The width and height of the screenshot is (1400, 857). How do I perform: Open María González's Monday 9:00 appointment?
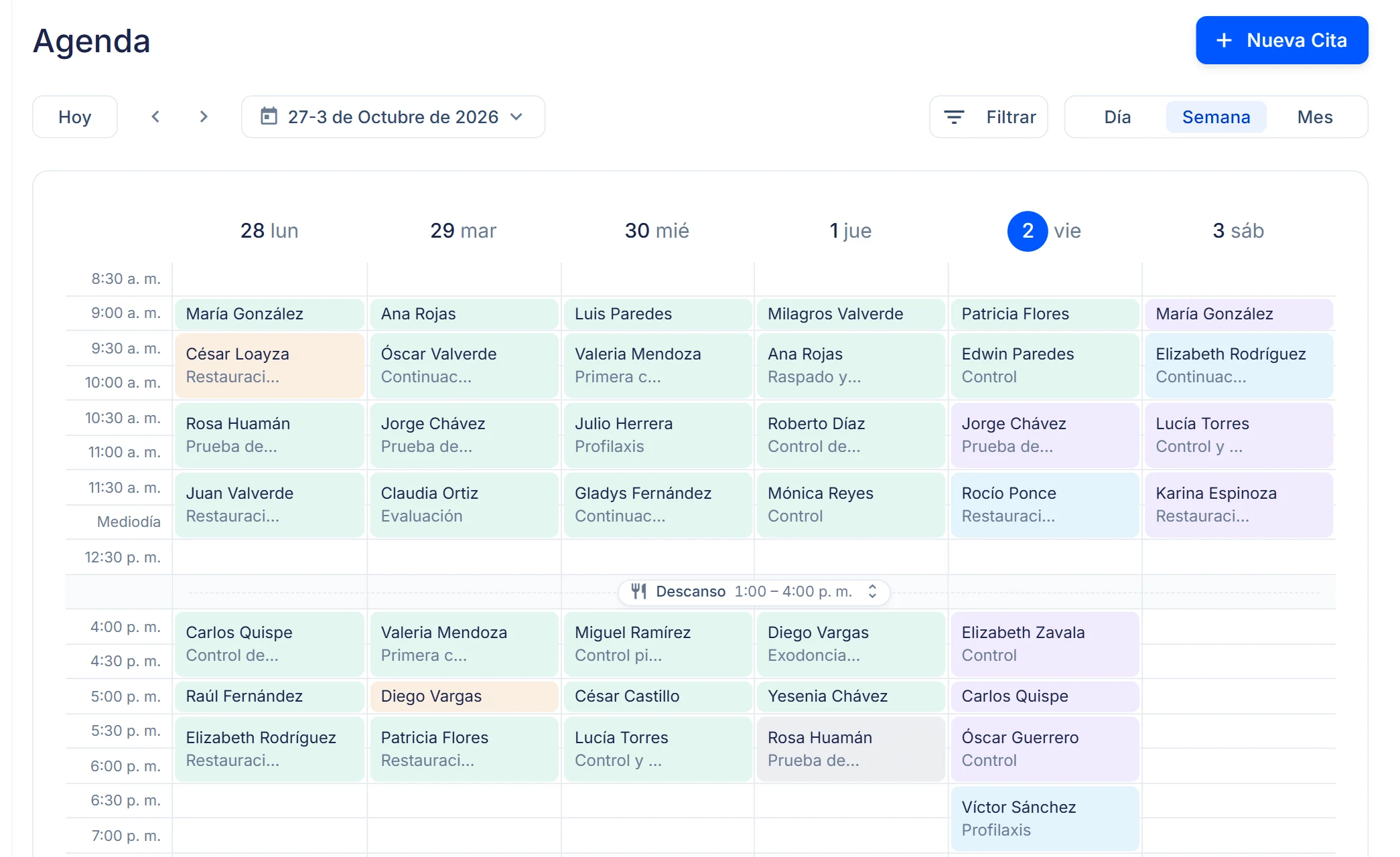(x=270, y=314)
